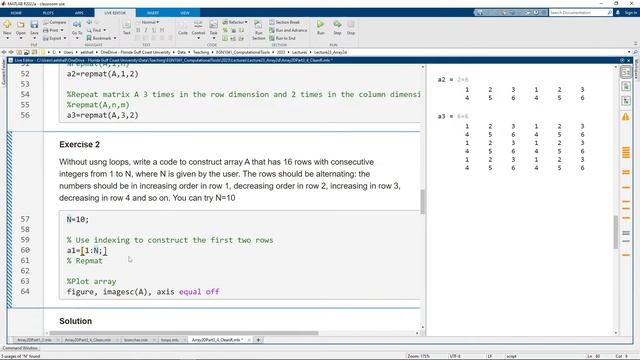Click forward arrow in address bar
Viewport: 640px width, 360px height.
click(x=11, y=52)
